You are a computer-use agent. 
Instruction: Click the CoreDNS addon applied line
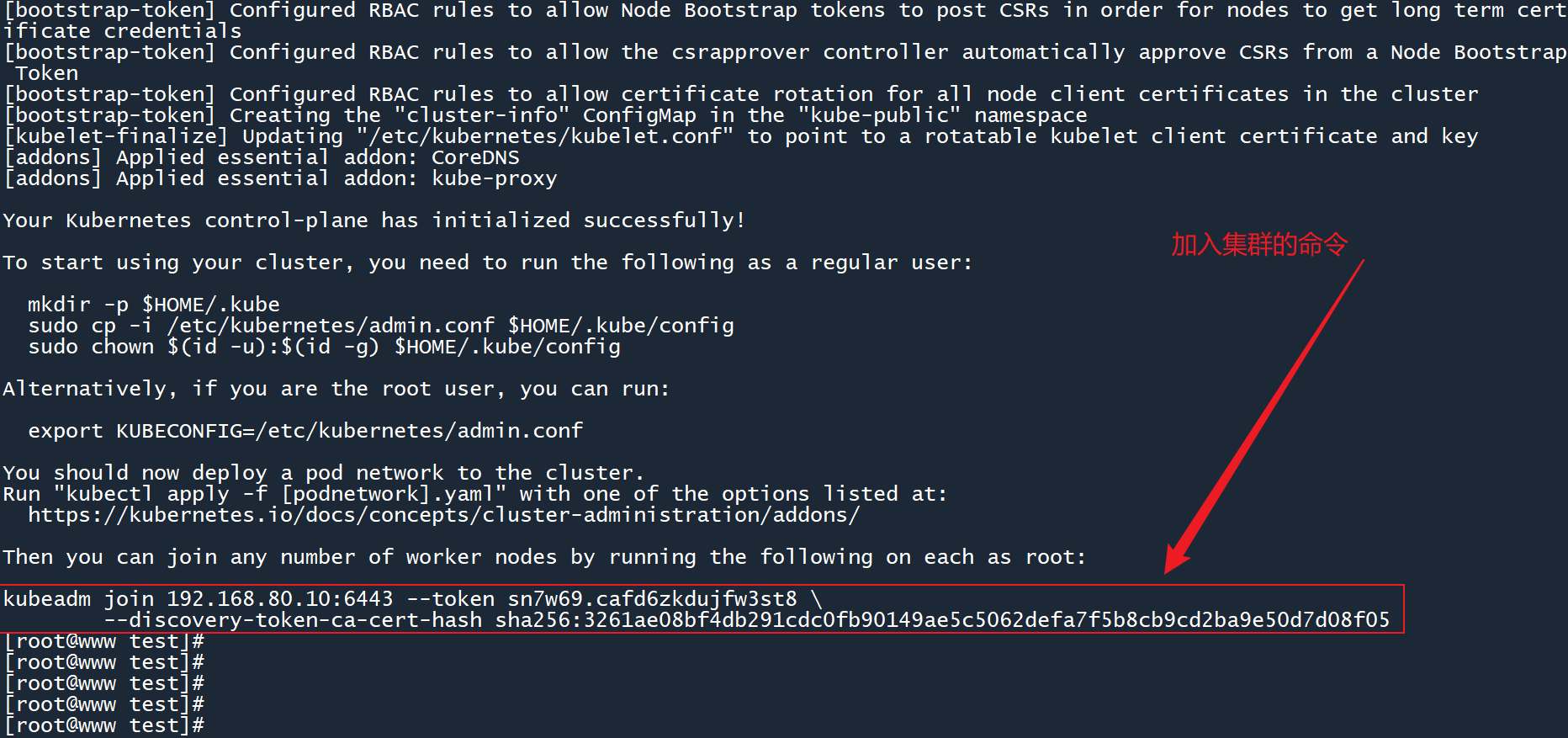pos(262,157)
